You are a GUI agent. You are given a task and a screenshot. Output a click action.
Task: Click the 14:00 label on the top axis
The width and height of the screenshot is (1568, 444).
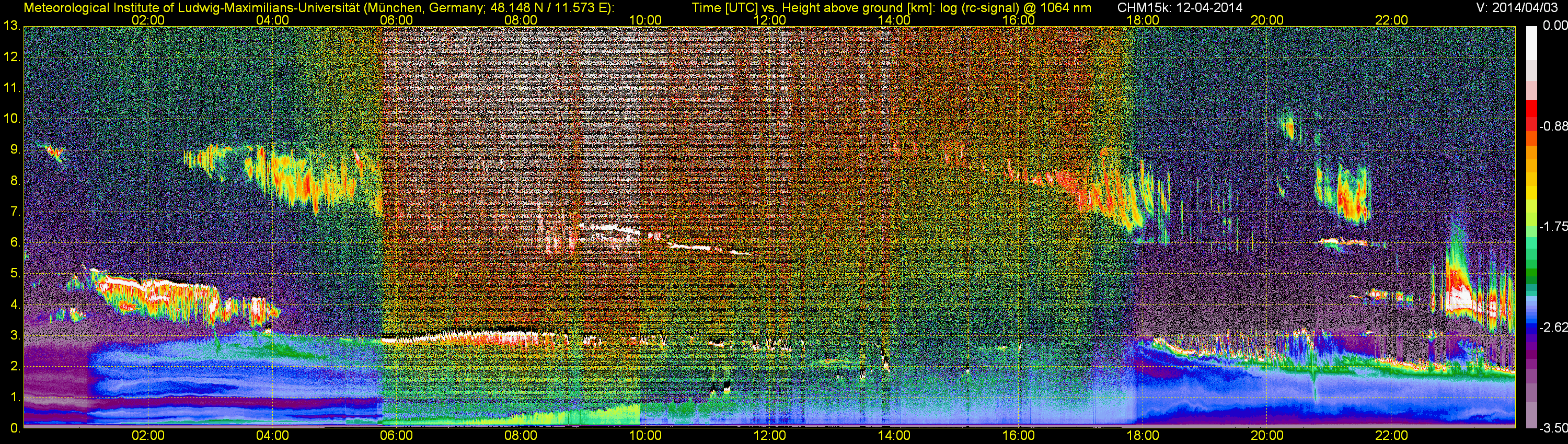coord(894,20)
